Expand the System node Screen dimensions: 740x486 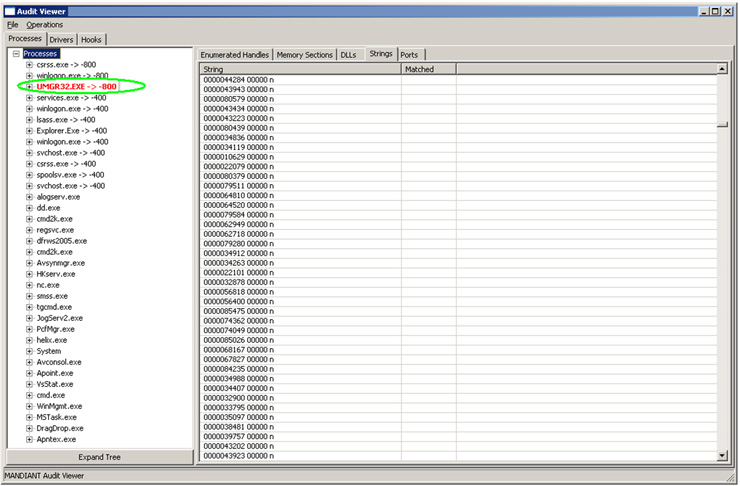(x=29, y=351)
